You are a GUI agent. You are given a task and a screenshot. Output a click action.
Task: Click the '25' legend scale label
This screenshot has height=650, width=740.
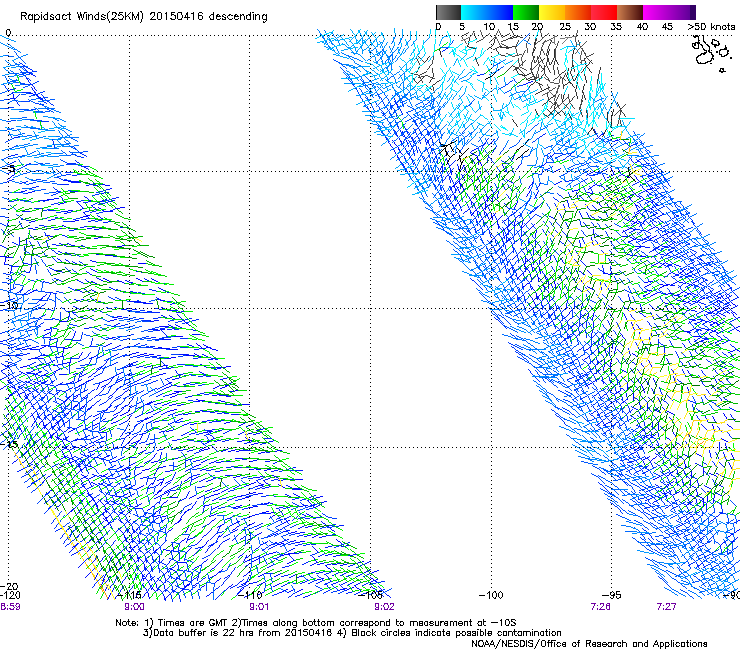click(x=565, y=26)
